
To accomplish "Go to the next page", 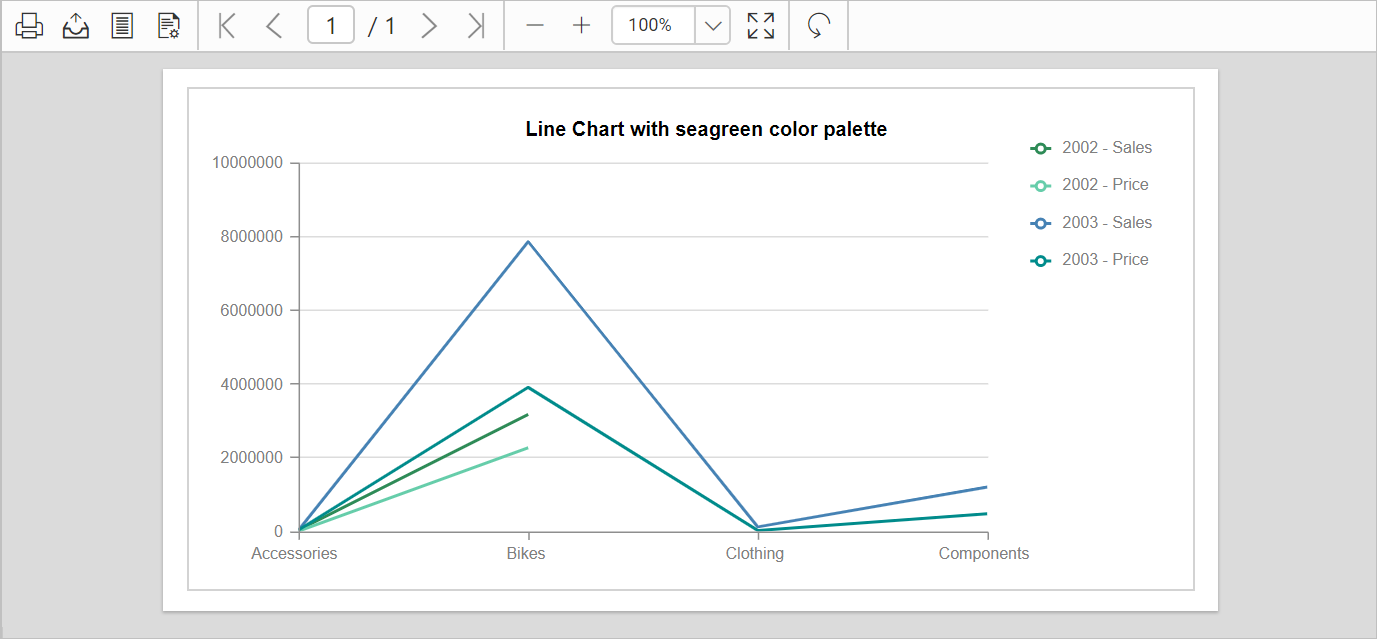I will pyautogui.click(x=429, y=26).
